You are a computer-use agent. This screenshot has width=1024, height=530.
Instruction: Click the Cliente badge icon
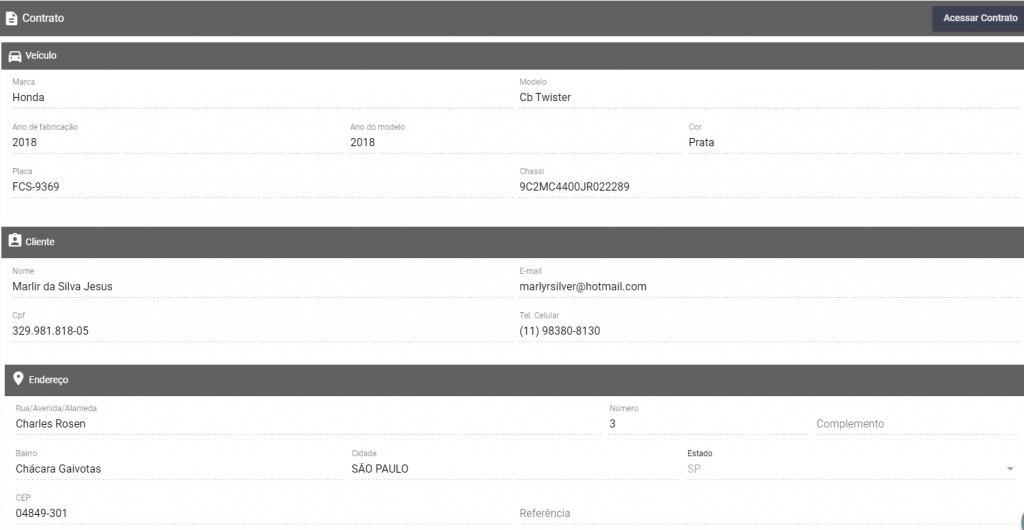pos(14,241)
